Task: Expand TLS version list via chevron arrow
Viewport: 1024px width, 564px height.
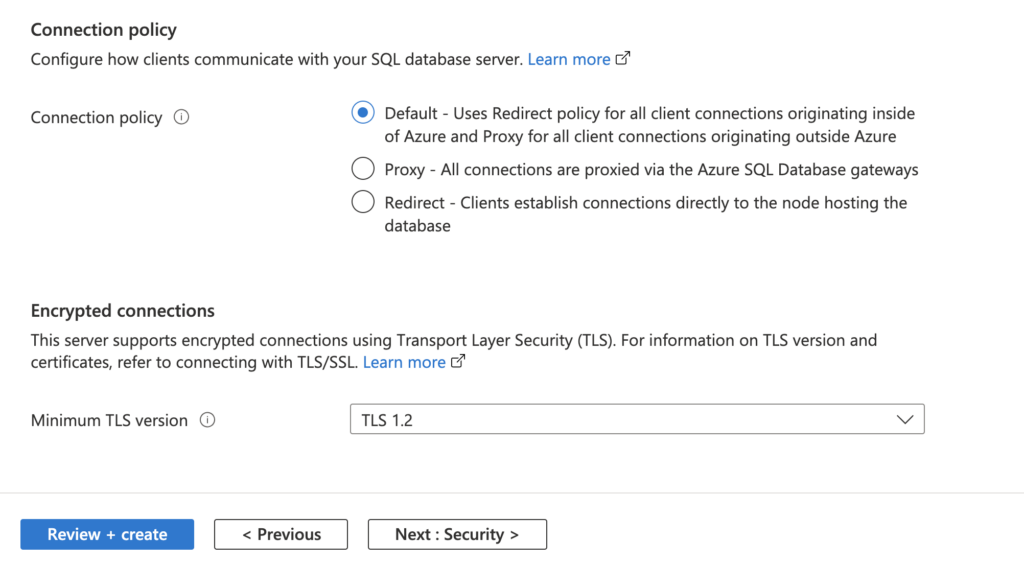Action: [905, 420]
